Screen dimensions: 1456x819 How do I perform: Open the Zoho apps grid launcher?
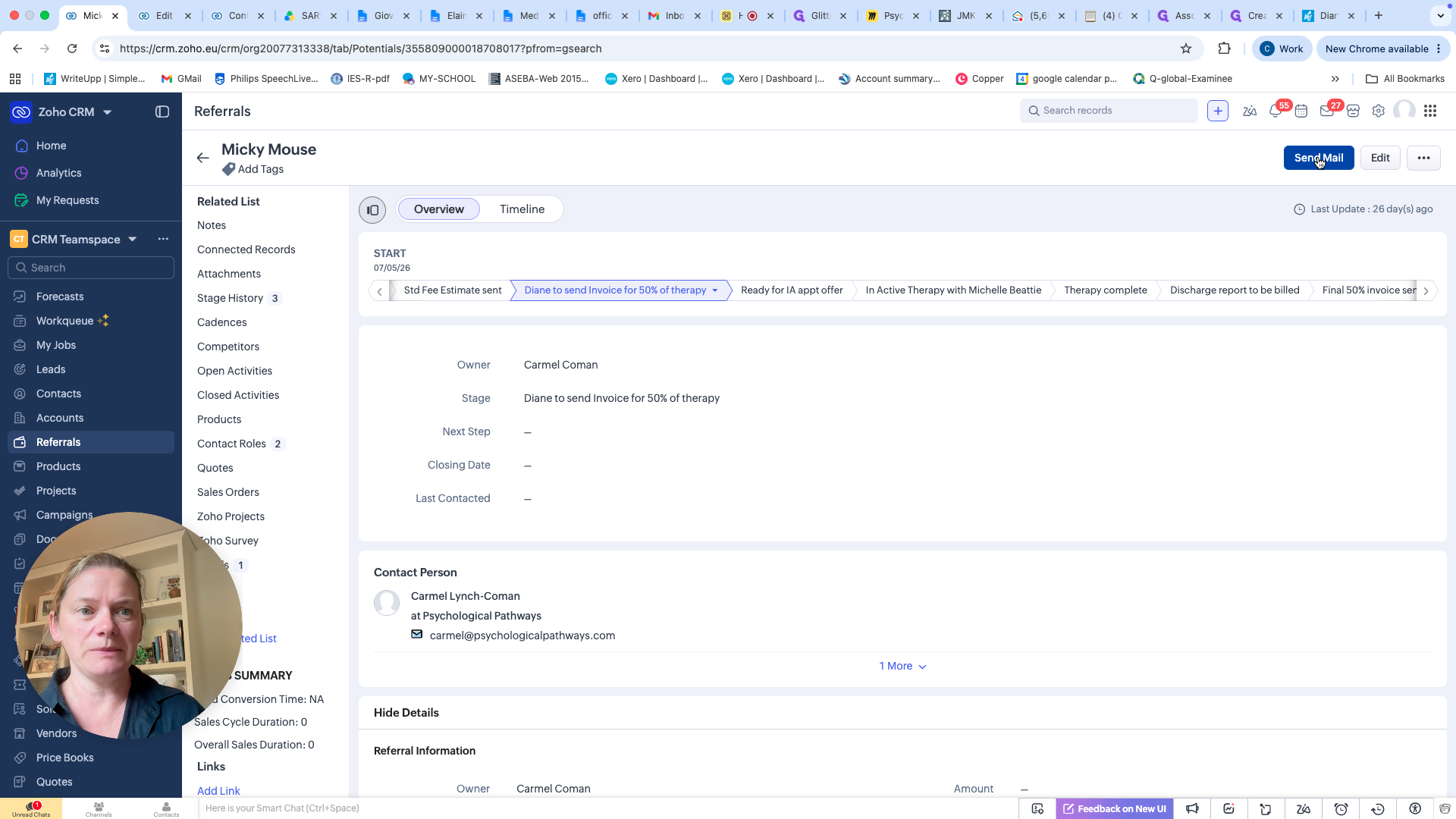tap(1430, 111)
